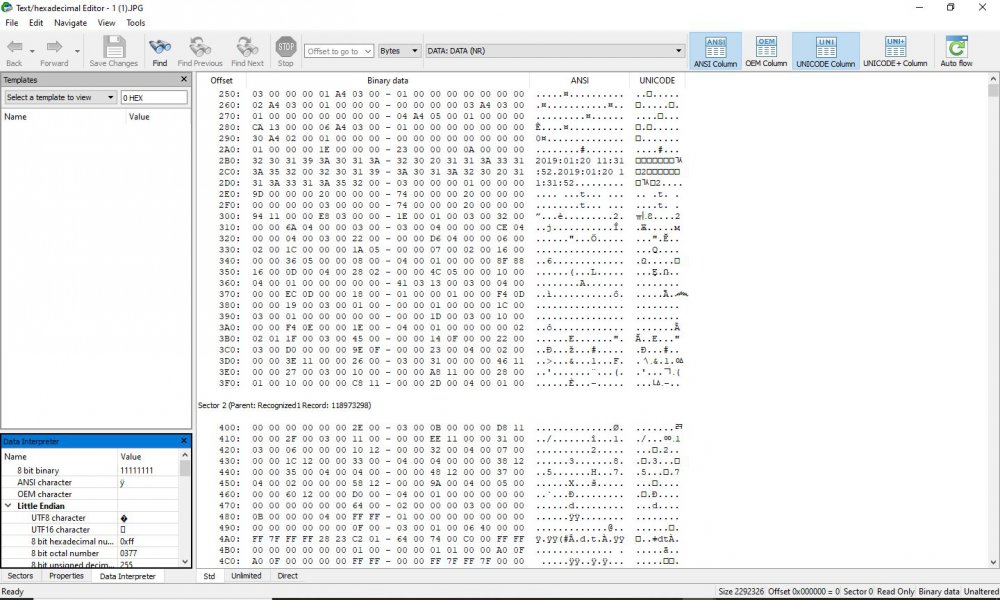
Task: Open the Forward history dropdown arrow
Action: (77, 51)
